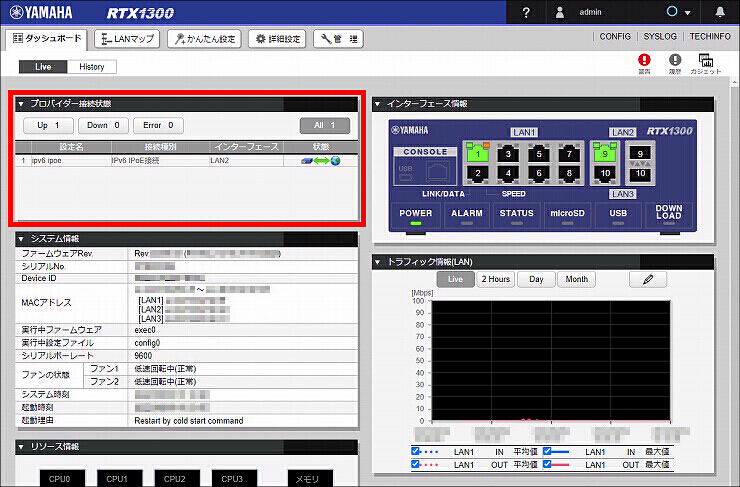Screen dimensions: 740x487
Task: Show Month traffic graph
Action: [577, 279]
